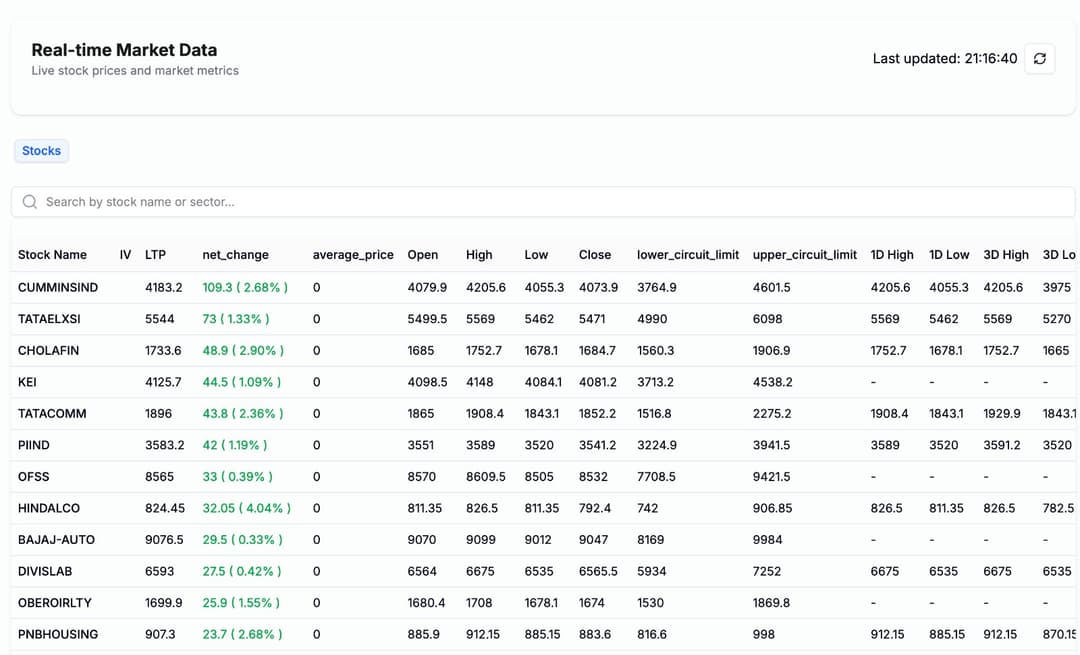The image size is (1080, 655).
Task: Select the HINDALCO stock row
Action: 46,508
